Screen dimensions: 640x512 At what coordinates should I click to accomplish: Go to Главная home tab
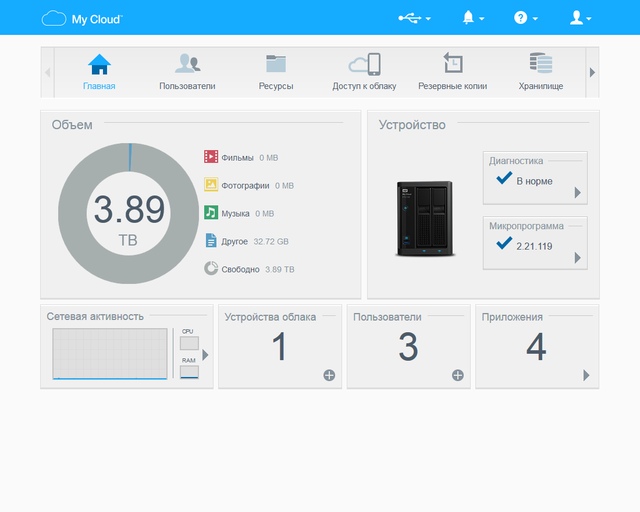99,72
